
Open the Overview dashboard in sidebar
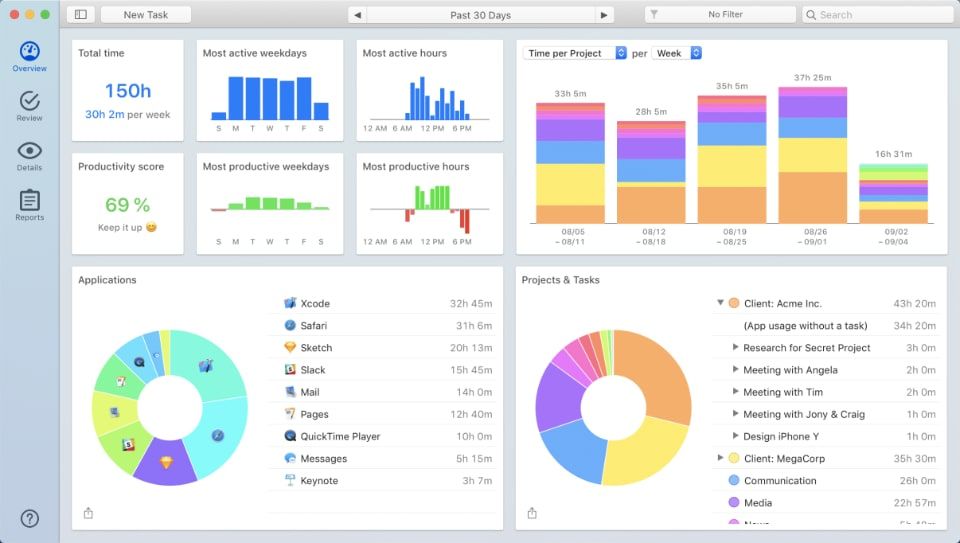(x=29, y=56)
